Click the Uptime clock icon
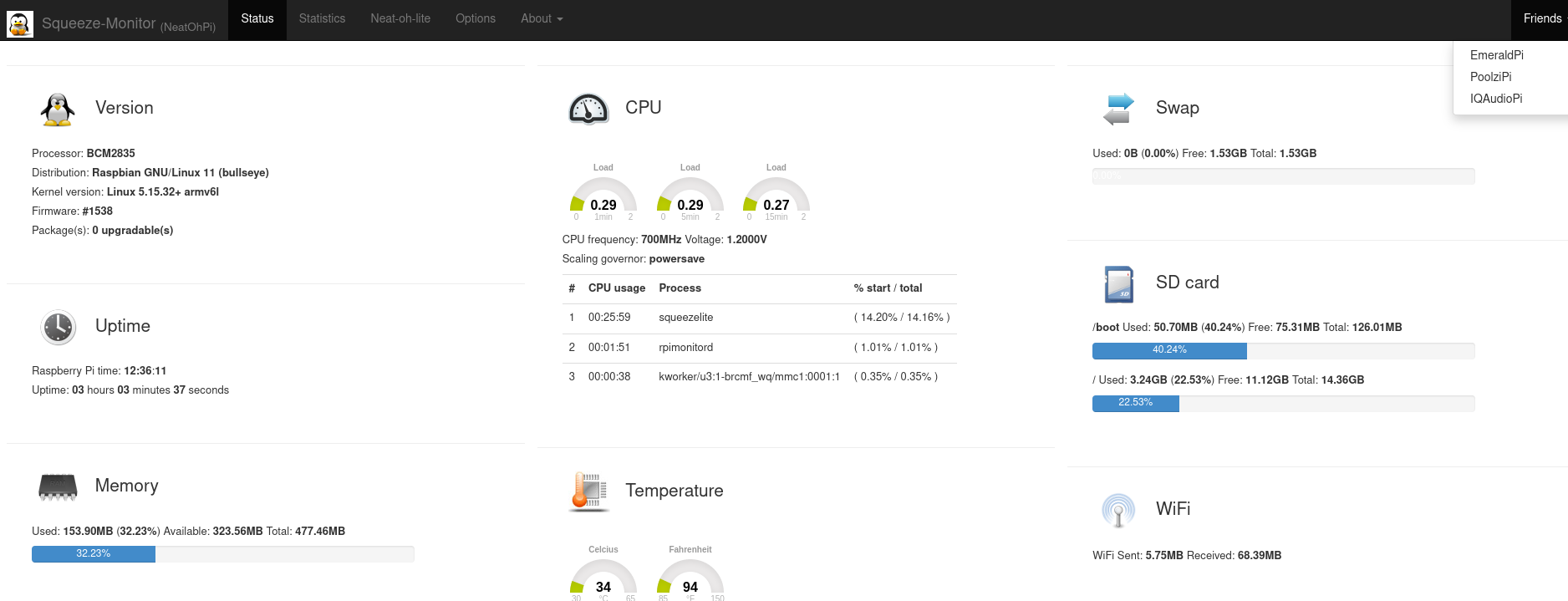Viewport: 1568px width, 601px height. click(x=58, y=327)
